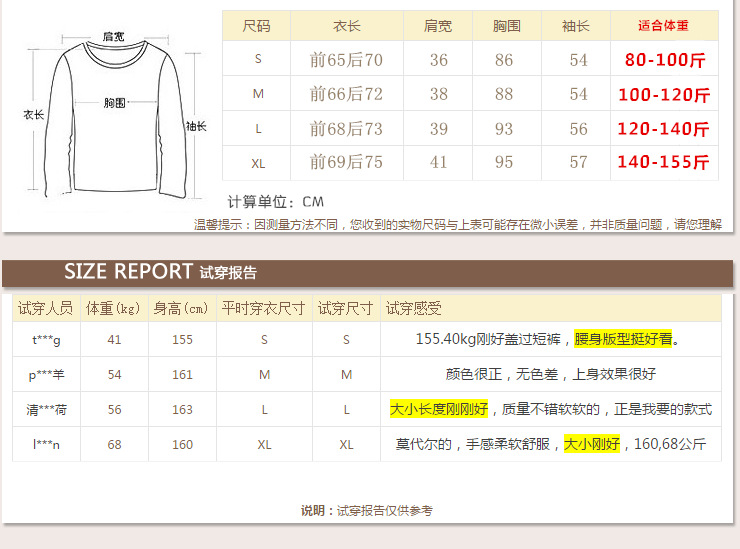
Task: Click the 肩宽 label on the sweater diagram
Action: [114, 37]
